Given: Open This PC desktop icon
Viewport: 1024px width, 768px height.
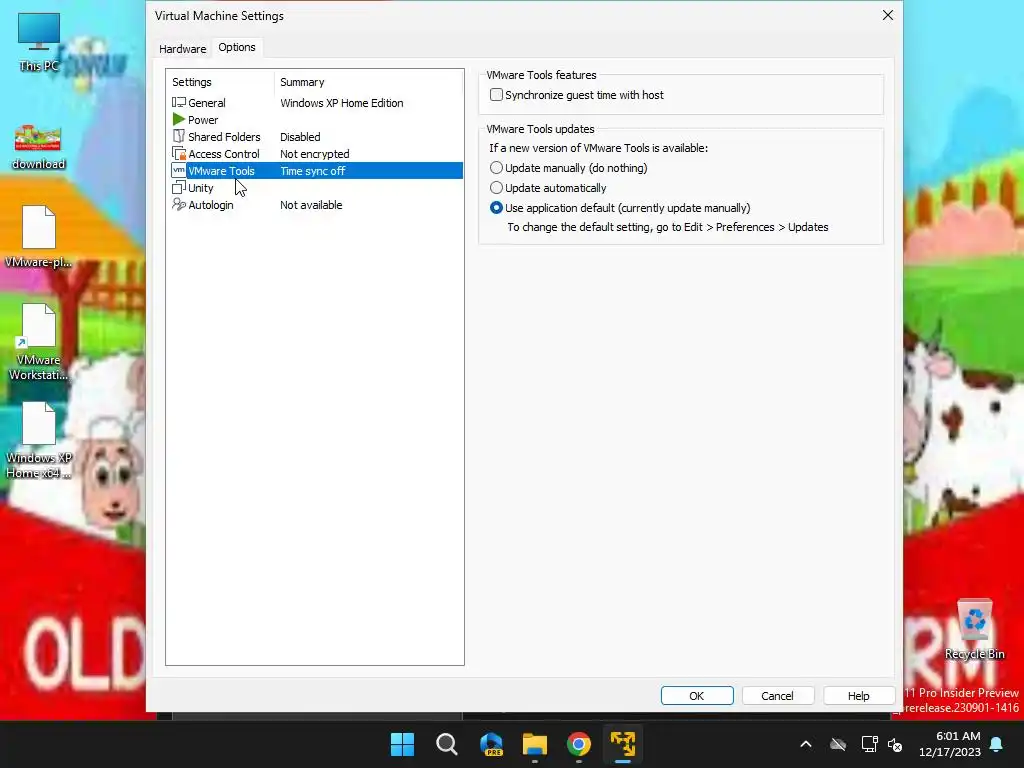Looking at the screenshot, I should [39, 41].
